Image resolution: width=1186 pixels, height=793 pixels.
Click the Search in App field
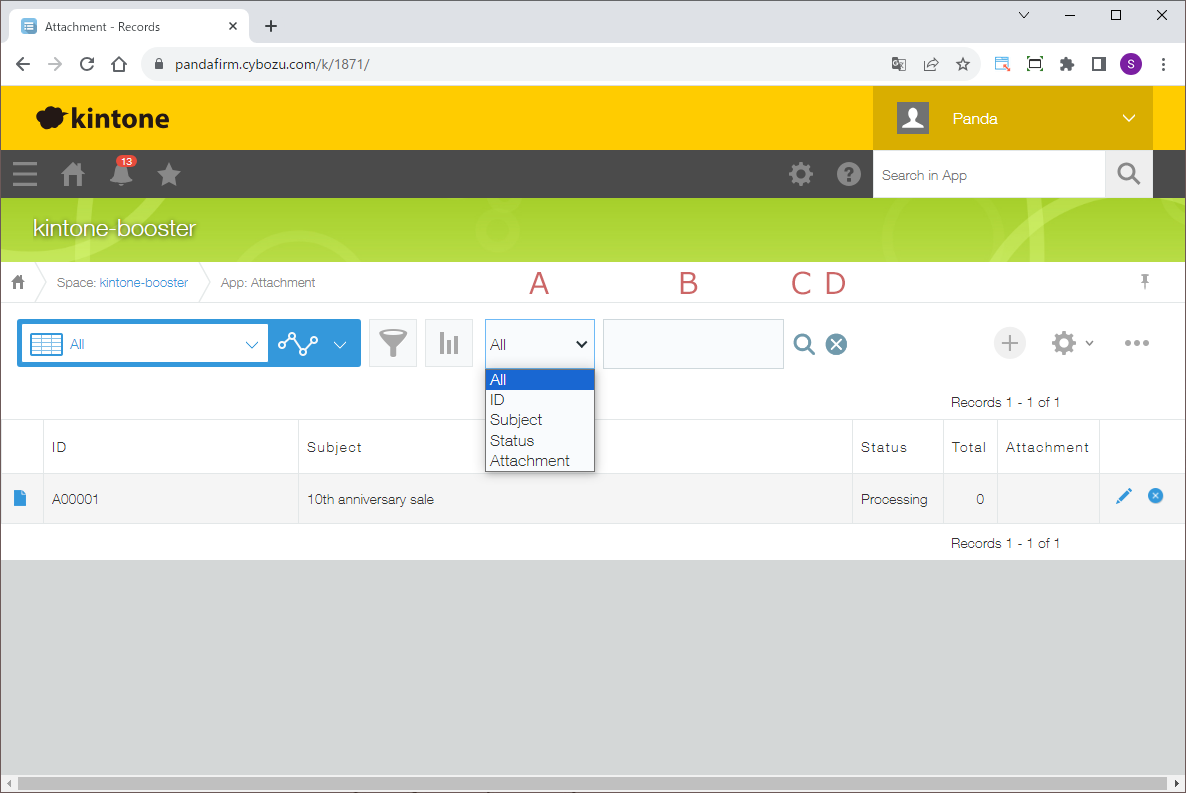[988, 175]
